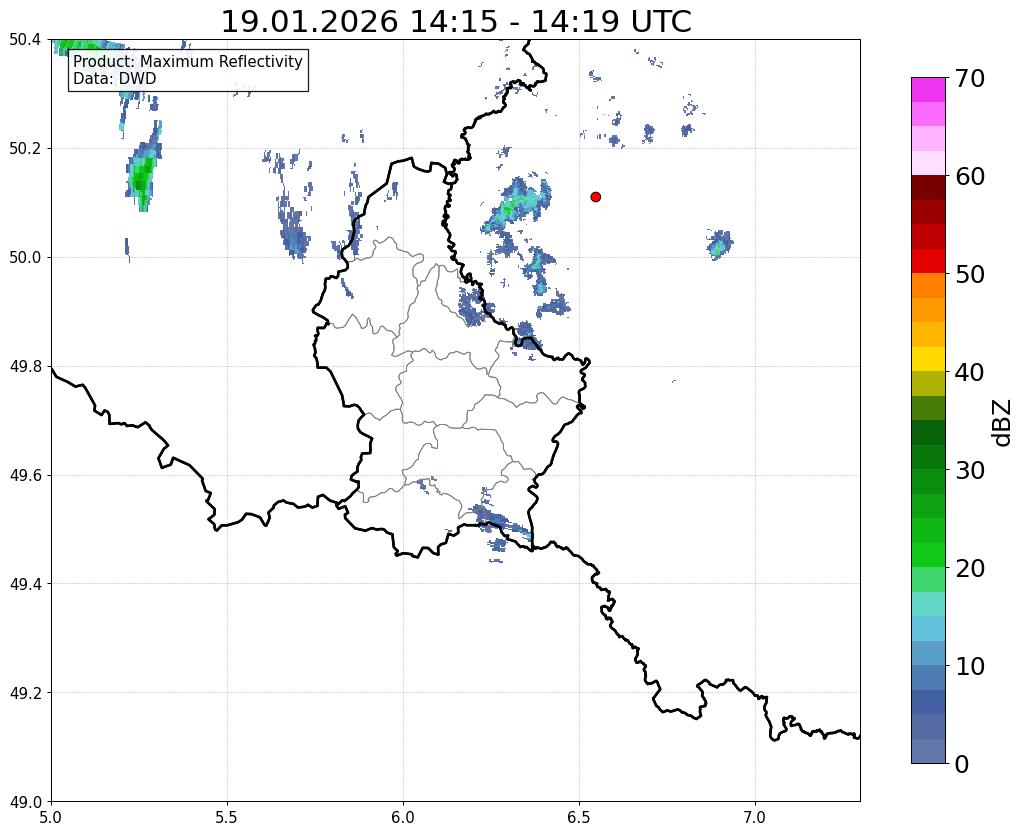This screenshot has height=834, width=1023.
Task: Click the 'dBZ' colorbar label
Action: 1003,423
